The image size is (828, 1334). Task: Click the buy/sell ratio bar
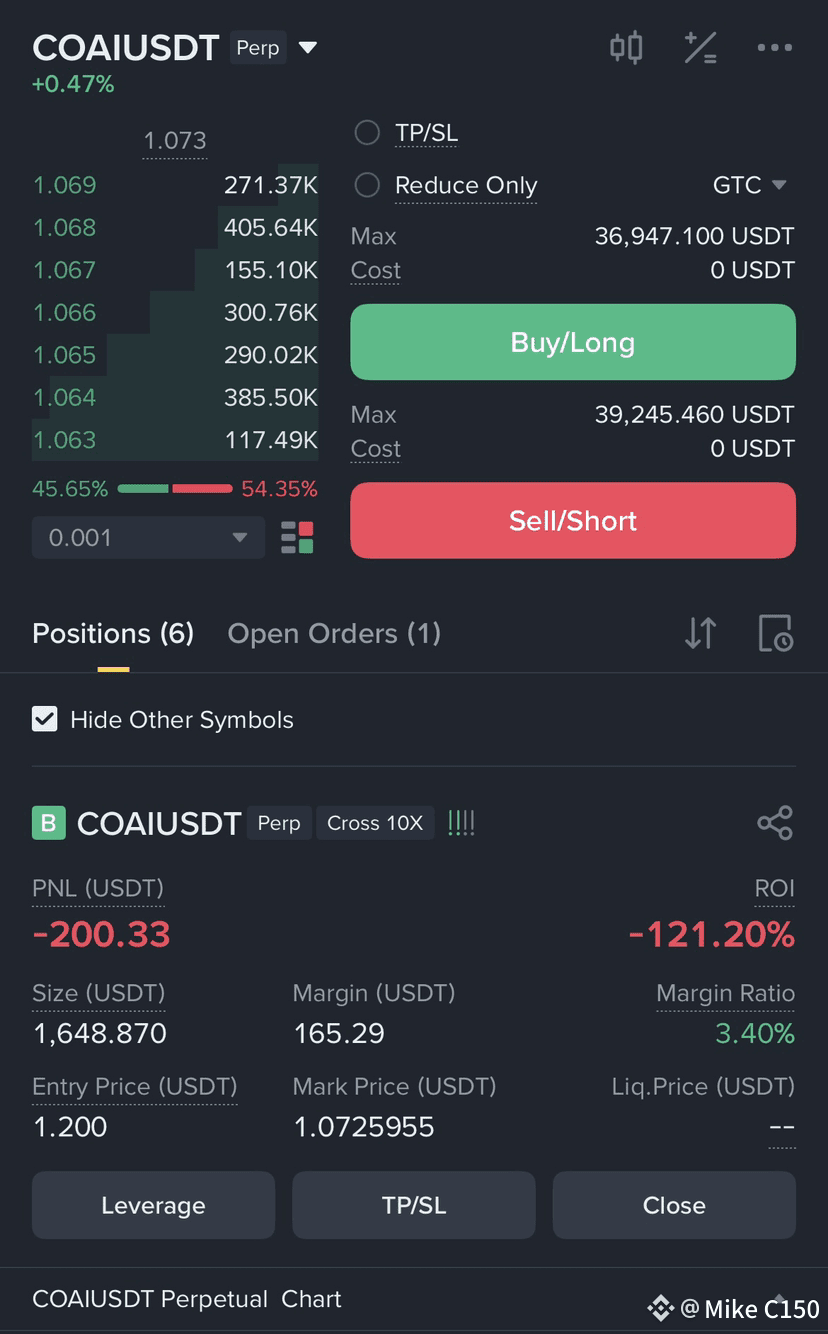point(175,489)
